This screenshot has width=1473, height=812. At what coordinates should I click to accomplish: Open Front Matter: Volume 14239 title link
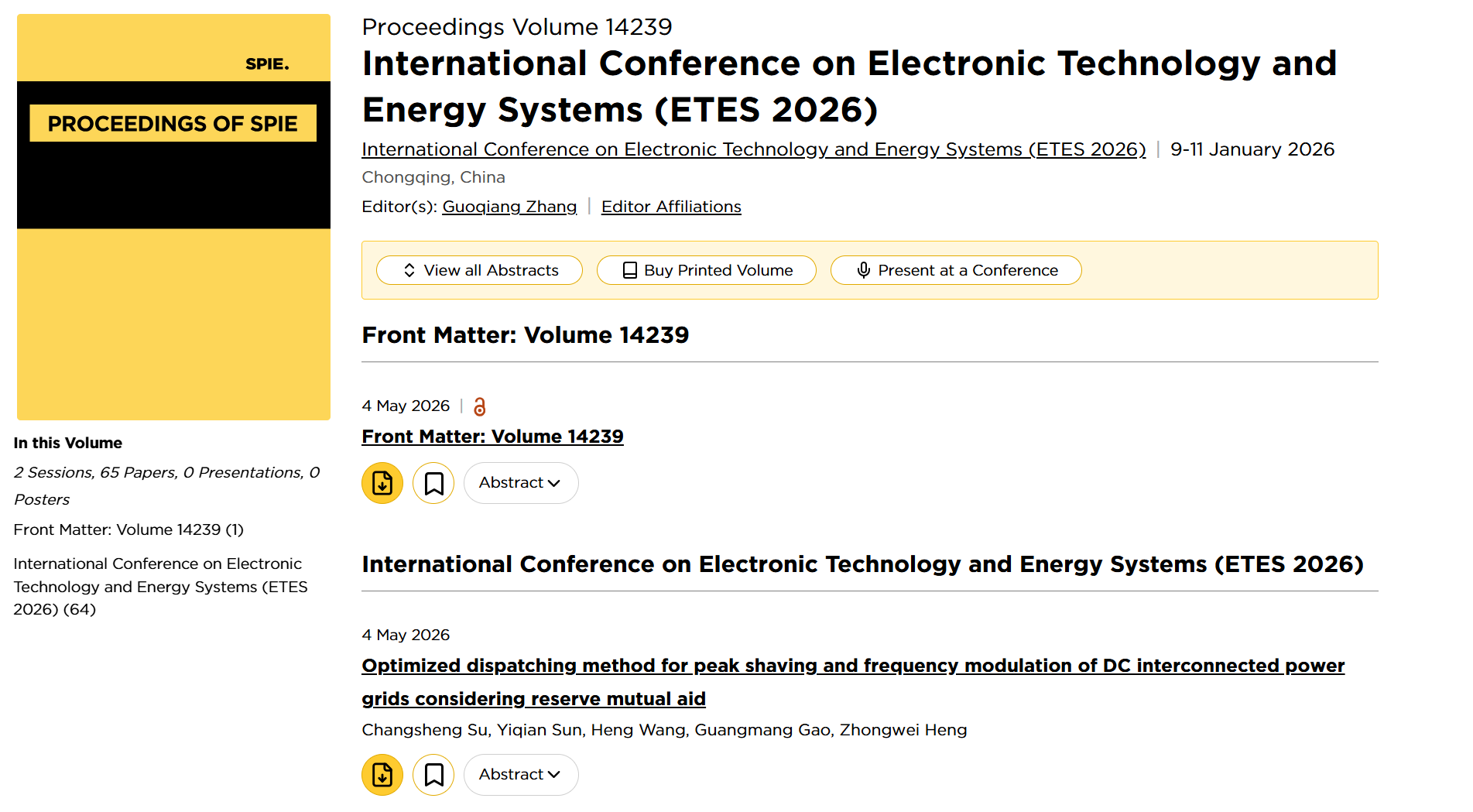(x=492, y=437)
